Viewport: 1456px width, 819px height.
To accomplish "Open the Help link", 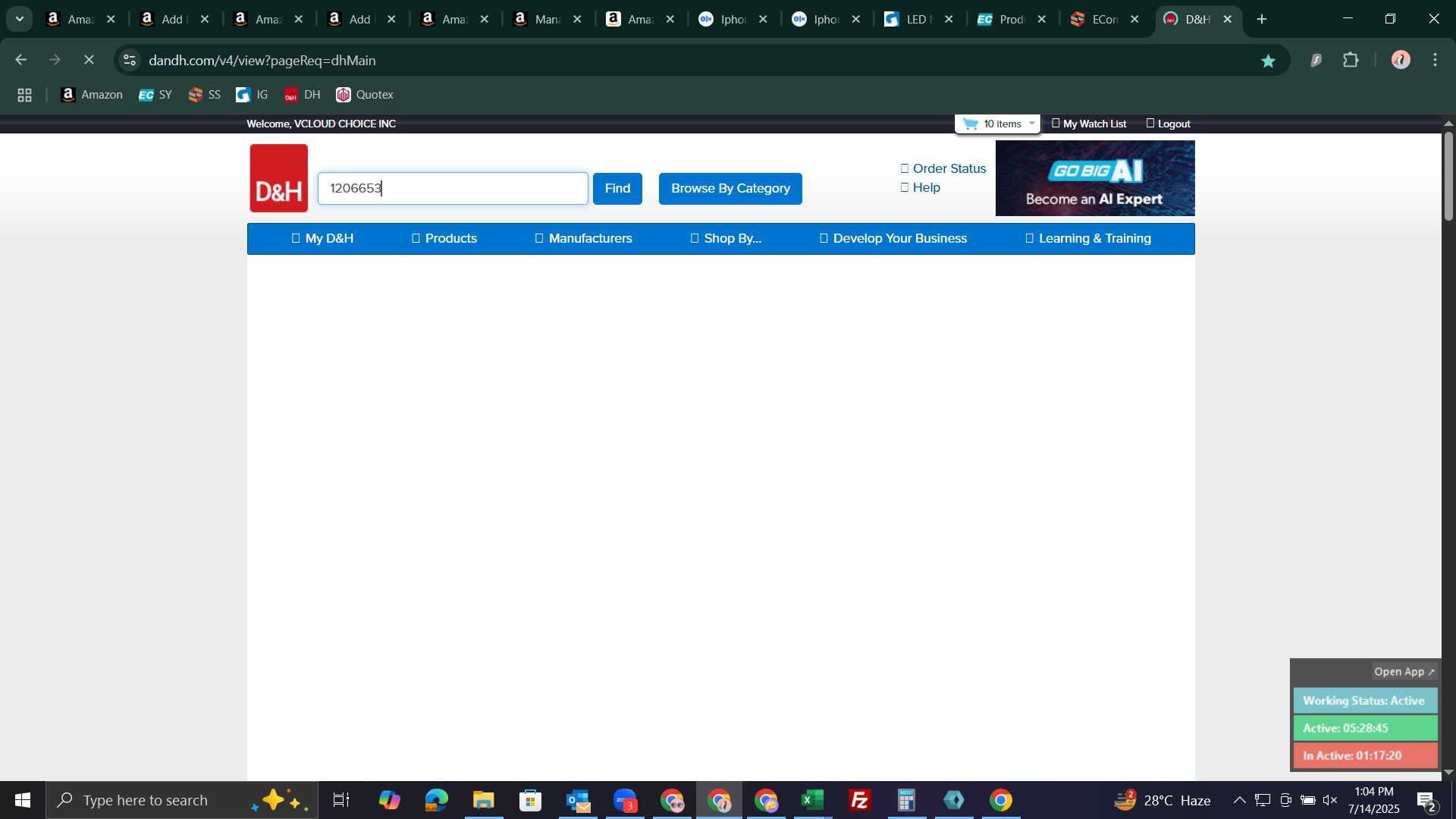I will click(x=920, y=187).
